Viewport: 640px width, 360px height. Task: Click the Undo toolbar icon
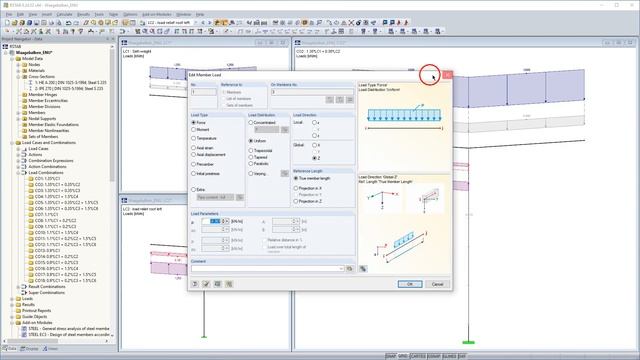pos(68,23)
